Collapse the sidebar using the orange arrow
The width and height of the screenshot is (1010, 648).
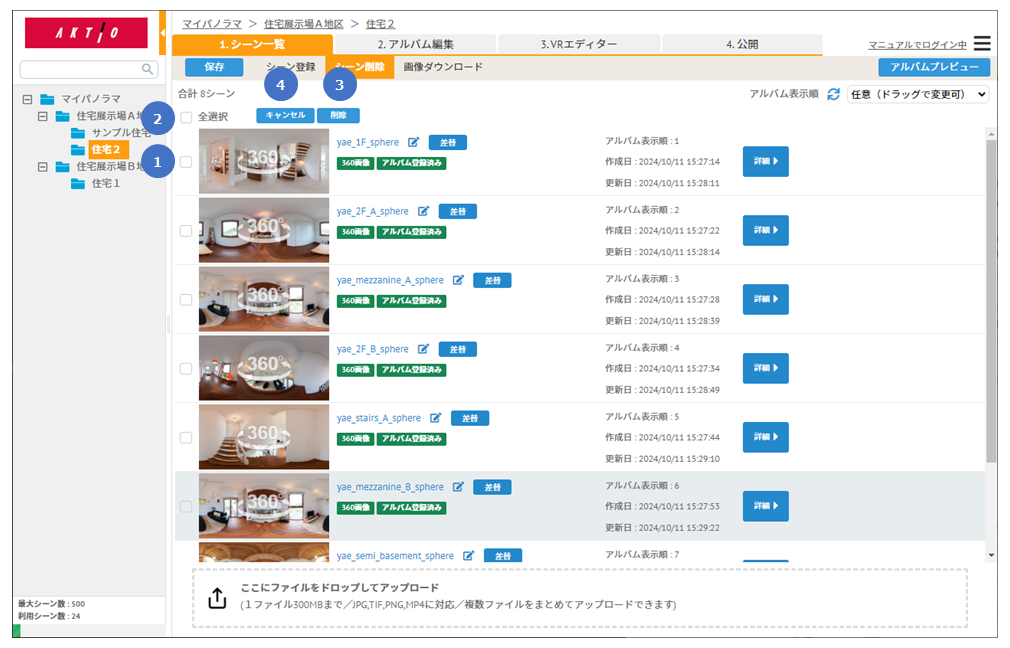tap(162, 35)
